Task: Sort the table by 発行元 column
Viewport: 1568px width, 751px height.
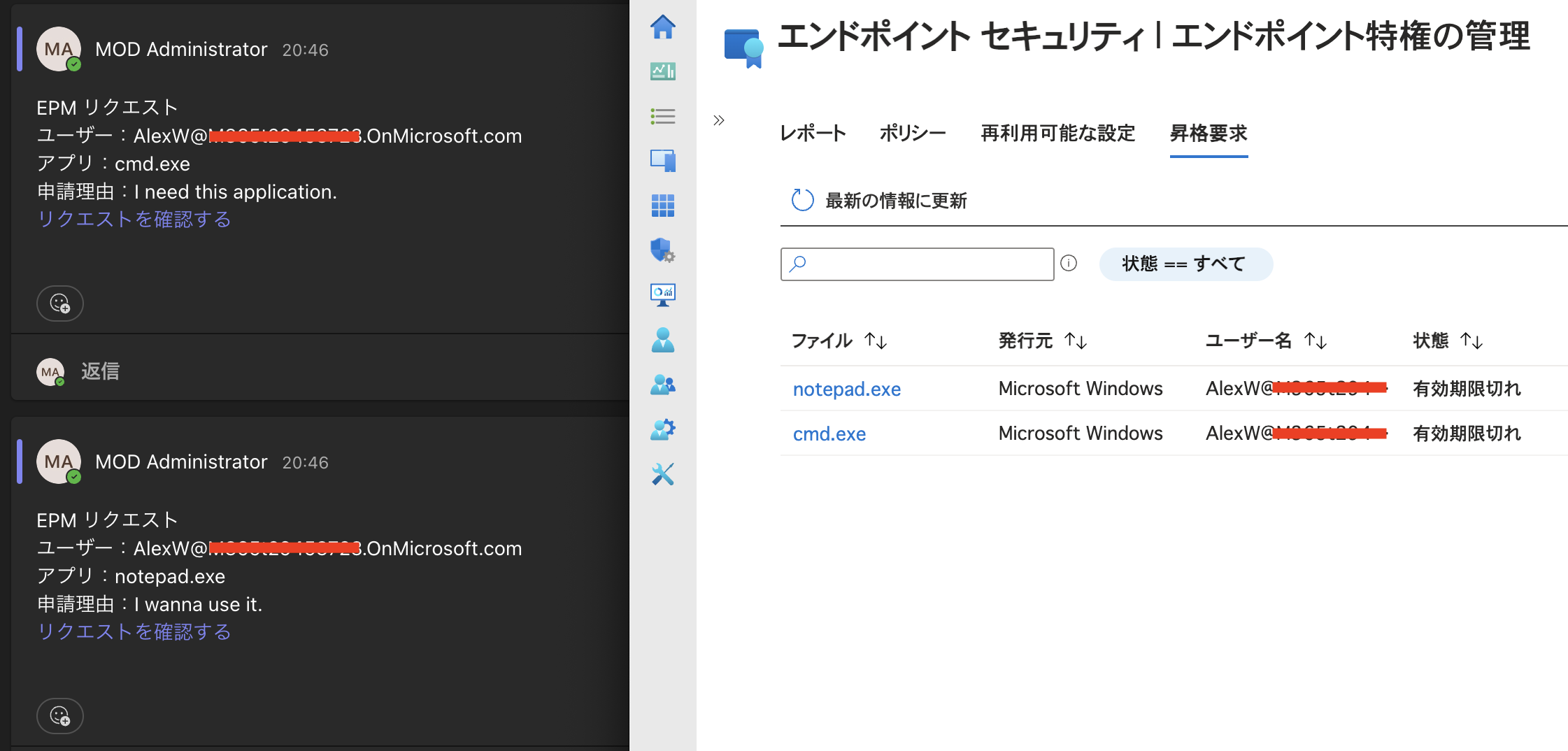Action: tap(1042, 341)
